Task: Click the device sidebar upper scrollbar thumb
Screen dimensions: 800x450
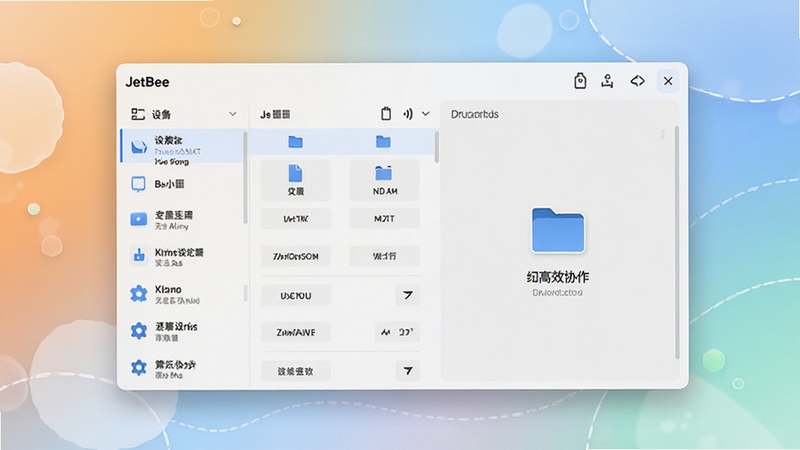Action: [x=245, y=178]
